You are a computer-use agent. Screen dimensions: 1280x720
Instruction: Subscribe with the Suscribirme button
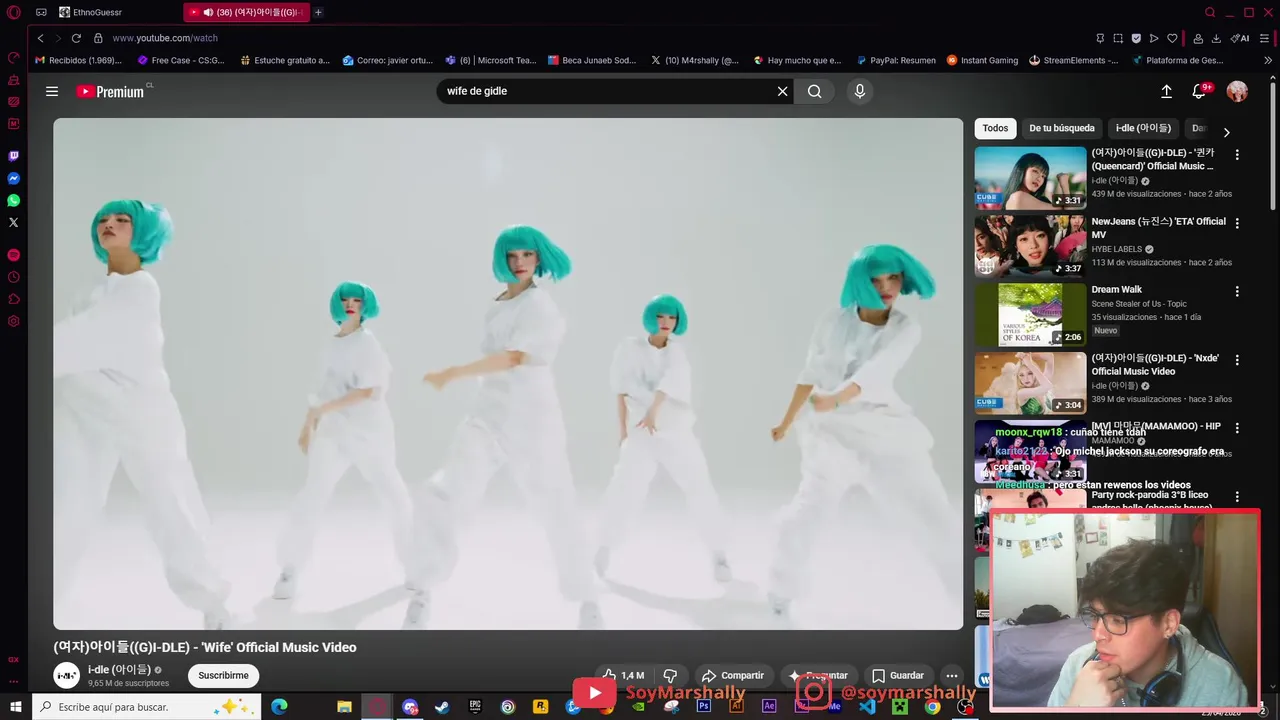click(x=223, y=675)
